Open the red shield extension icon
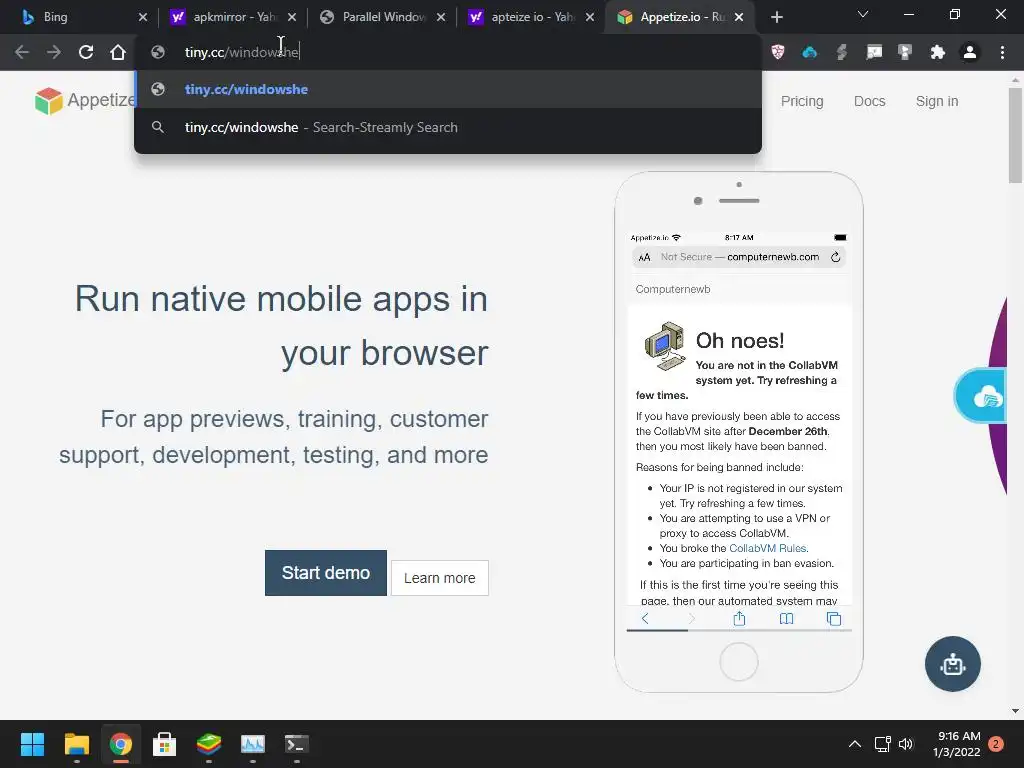The width and height of the screenshot is (1024, 768). coord(777,52)
